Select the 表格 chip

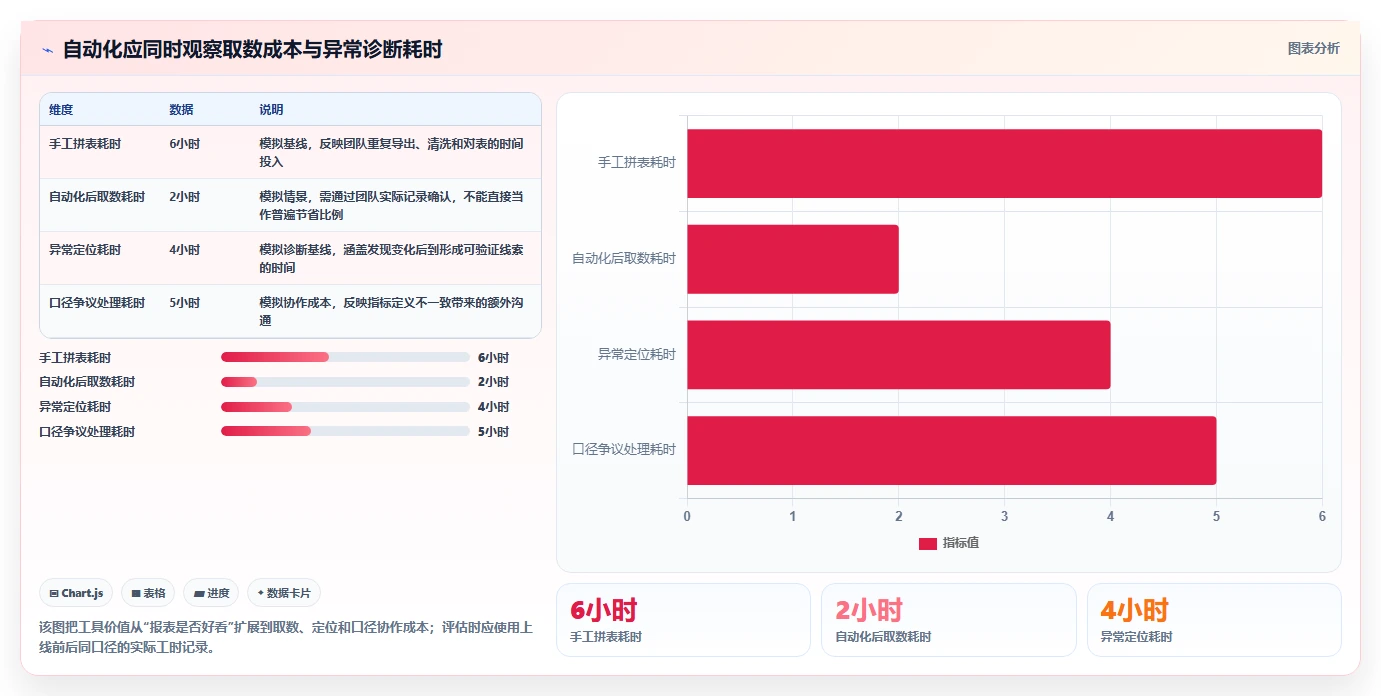point(148,593)
